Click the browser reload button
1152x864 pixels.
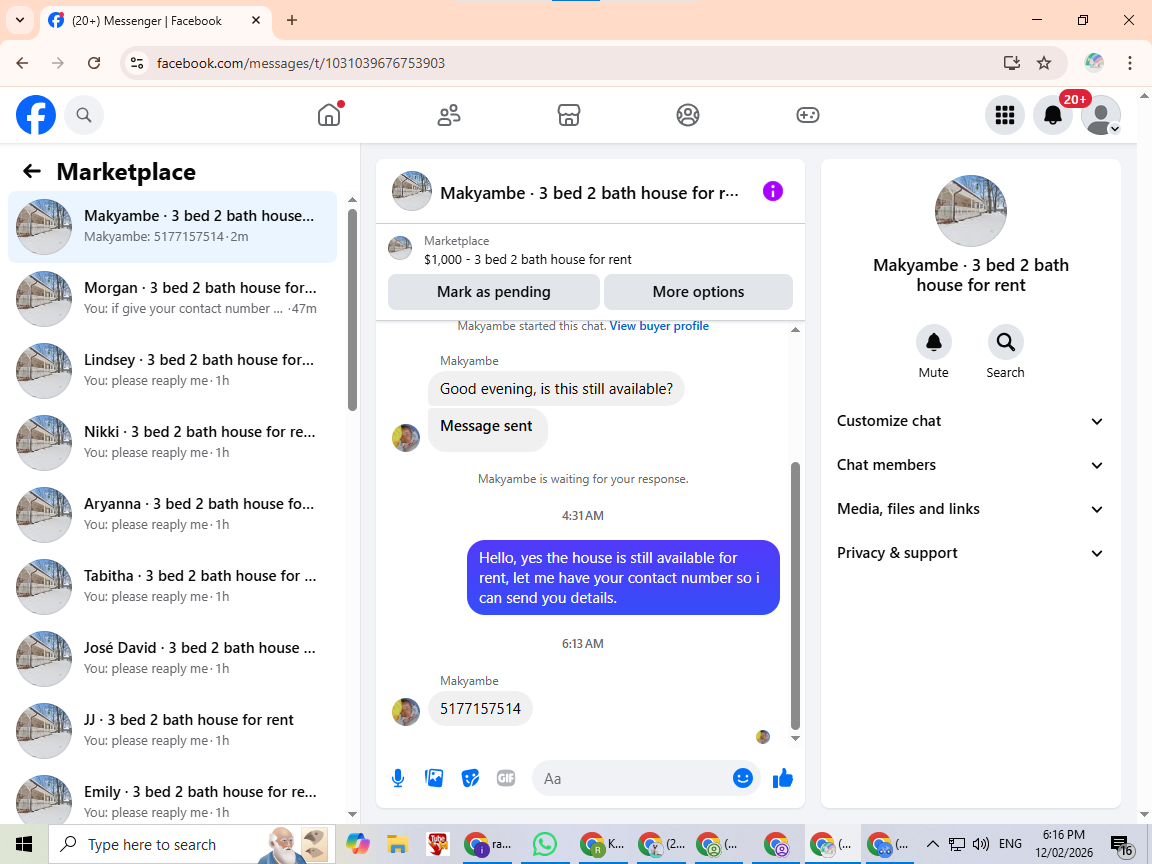tap(94, 63)
